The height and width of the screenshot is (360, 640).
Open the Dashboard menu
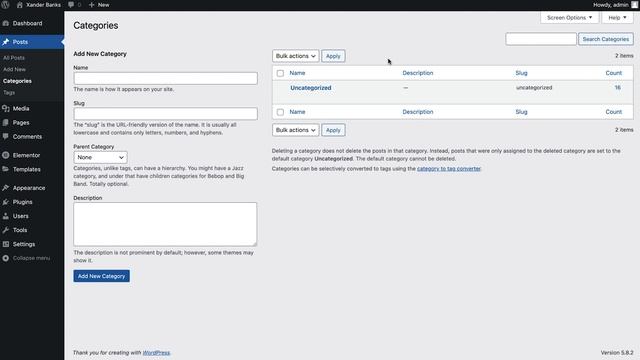click(x=27, y=23)
